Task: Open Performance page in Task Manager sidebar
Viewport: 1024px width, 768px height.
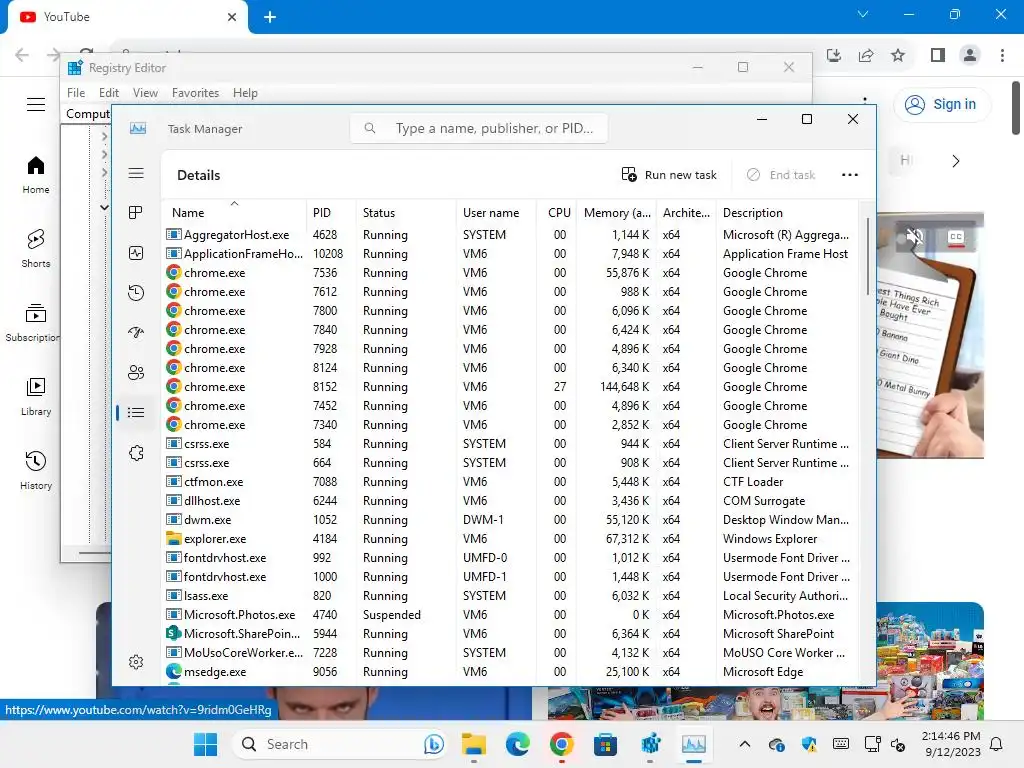Action: click(136, 253)
